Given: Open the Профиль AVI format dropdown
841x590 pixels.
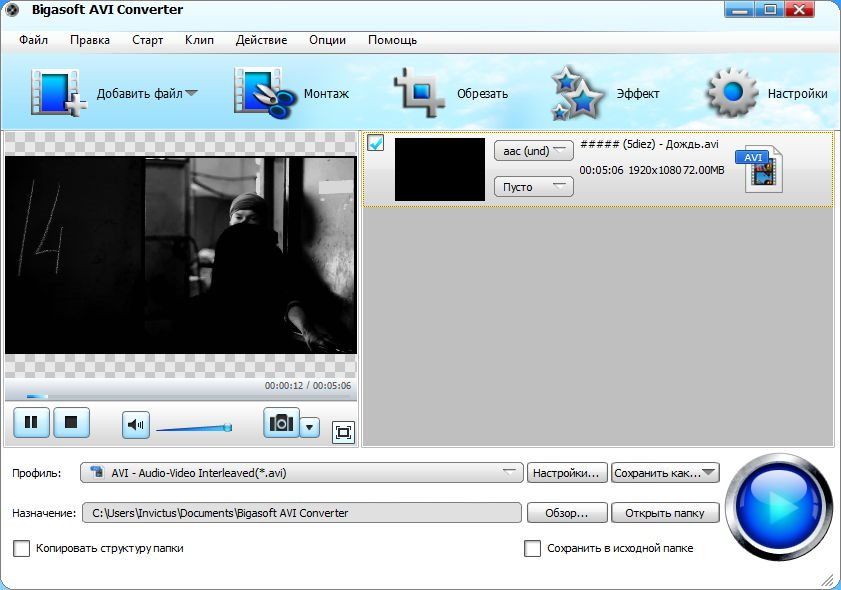Looking at the screenshot, I should (x=303, y=473).
